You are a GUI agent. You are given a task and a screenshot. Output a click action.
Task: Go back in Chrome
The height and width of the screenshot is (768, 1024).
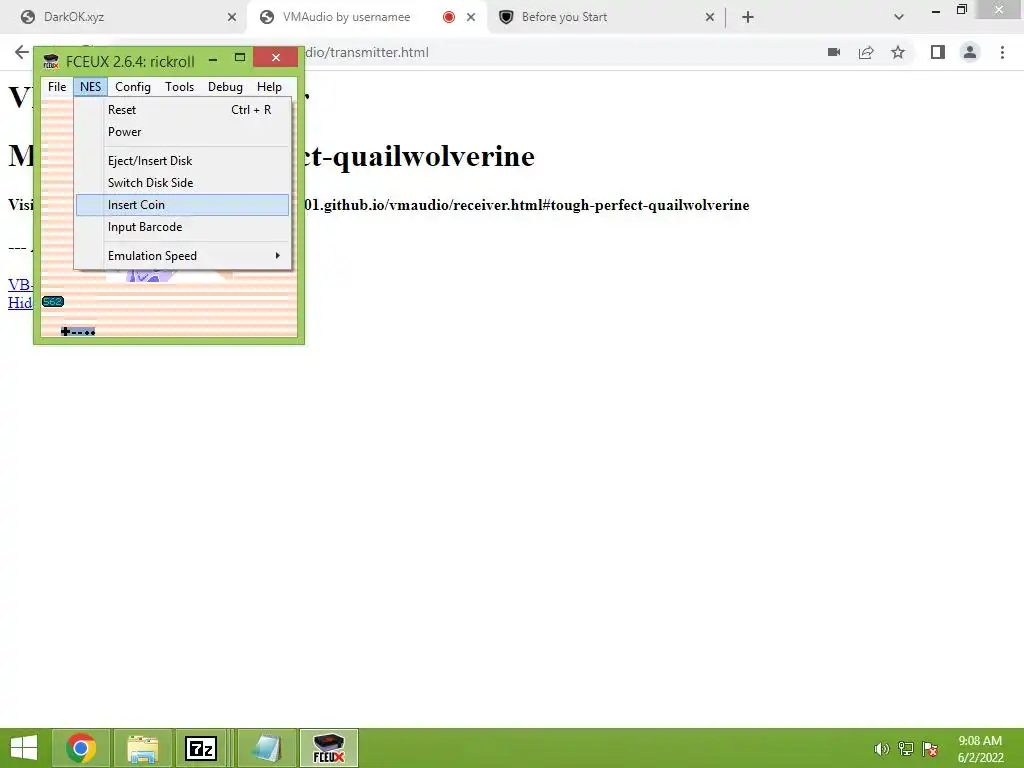pos(22,52)
